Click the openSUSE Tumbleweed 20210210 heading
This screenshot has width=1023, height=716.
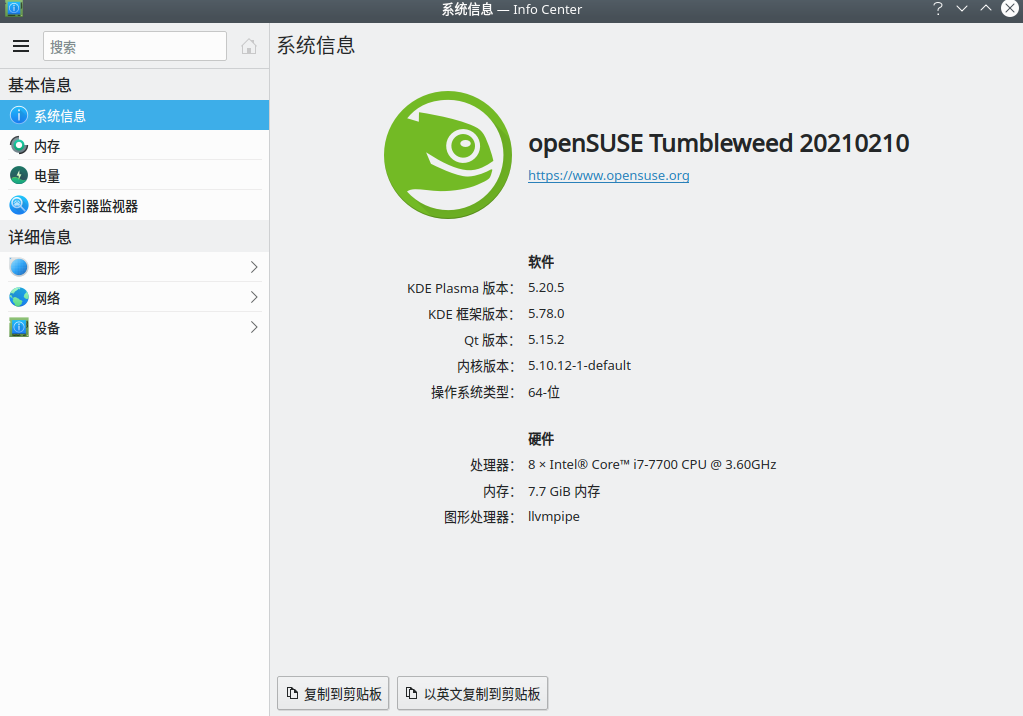pyautogui.click(x=718, y=143)
